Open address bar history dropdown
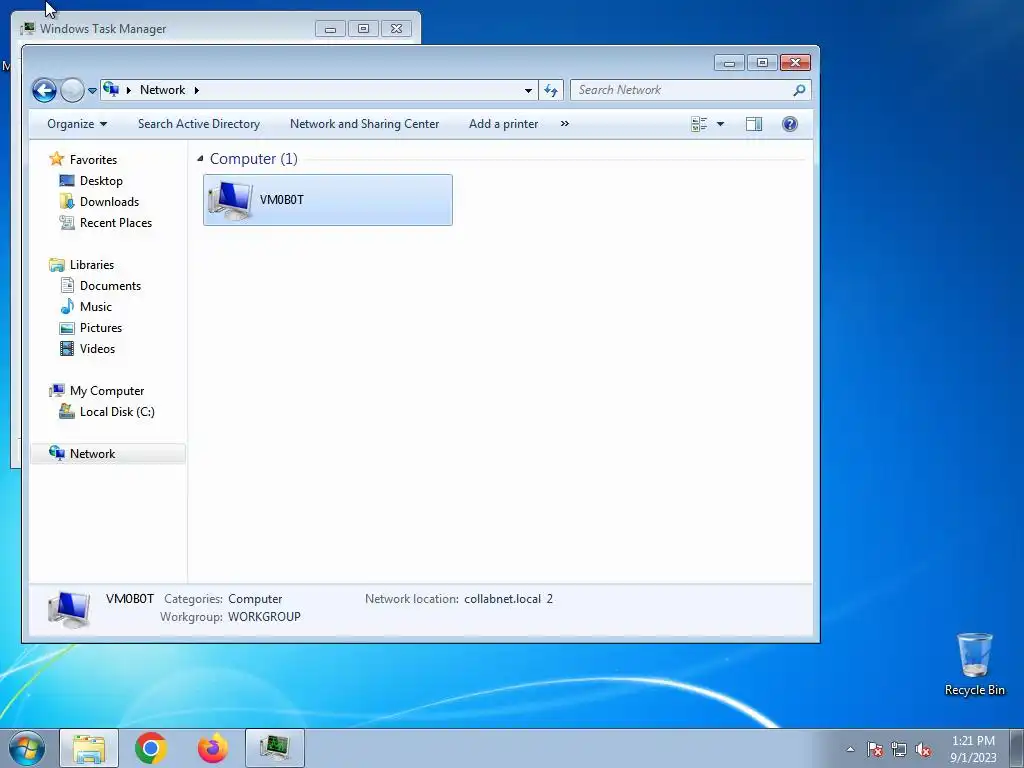 (x=528, y=90)
